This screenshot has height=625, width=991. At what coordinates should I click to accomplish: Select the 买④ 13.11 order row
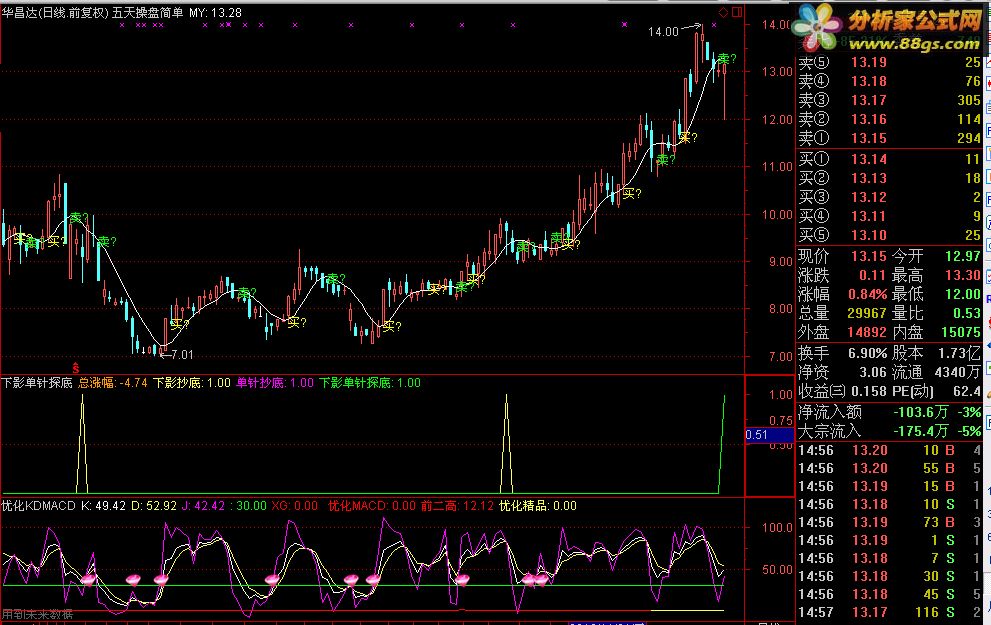coord(889,216)
